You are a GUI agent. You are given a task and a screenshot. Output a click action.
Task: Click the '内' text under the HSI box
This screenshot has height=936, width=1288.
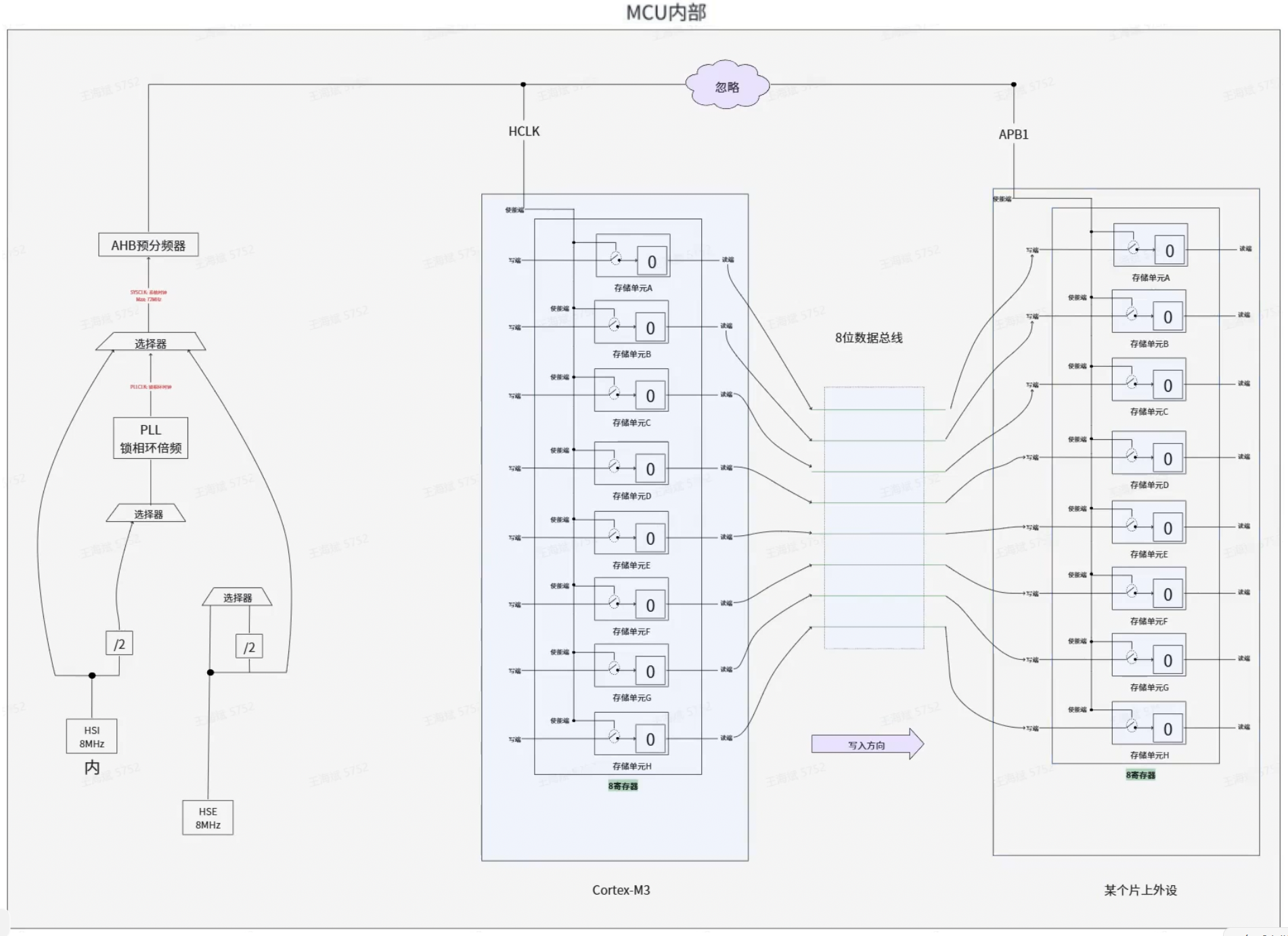[92, 767]
